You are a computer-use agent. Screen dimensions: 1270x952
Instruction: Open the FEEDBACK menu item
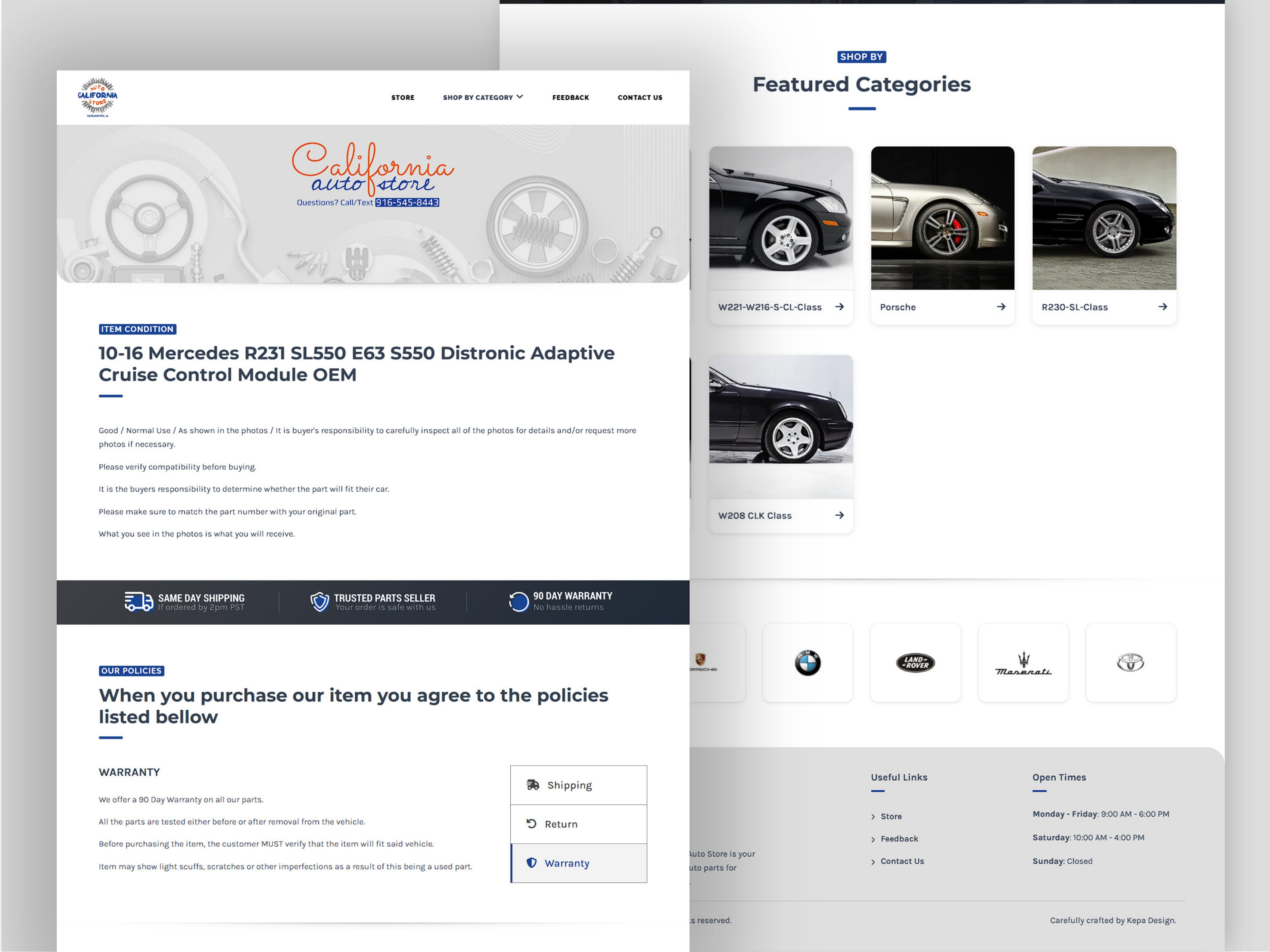[x=570, y=97]
